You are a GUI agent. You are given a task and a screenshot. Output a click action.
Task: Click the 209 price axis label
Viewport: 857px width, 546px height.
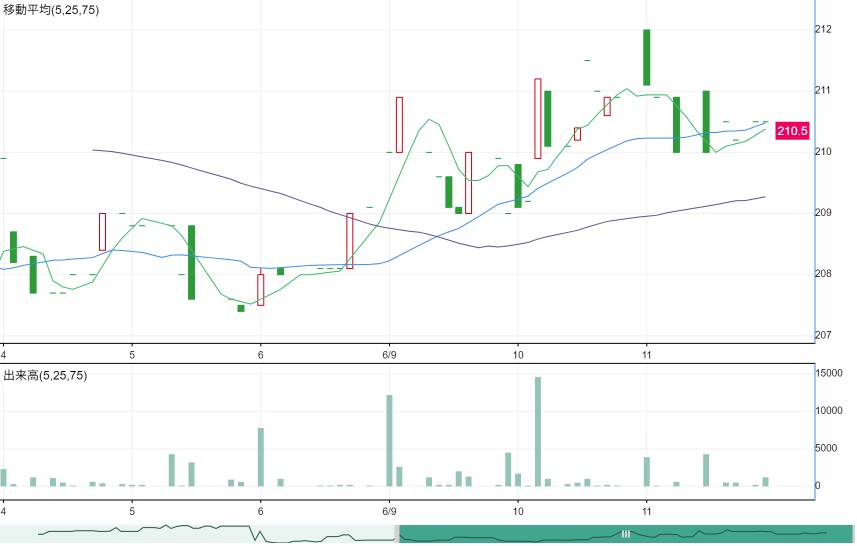pos(823,213)
